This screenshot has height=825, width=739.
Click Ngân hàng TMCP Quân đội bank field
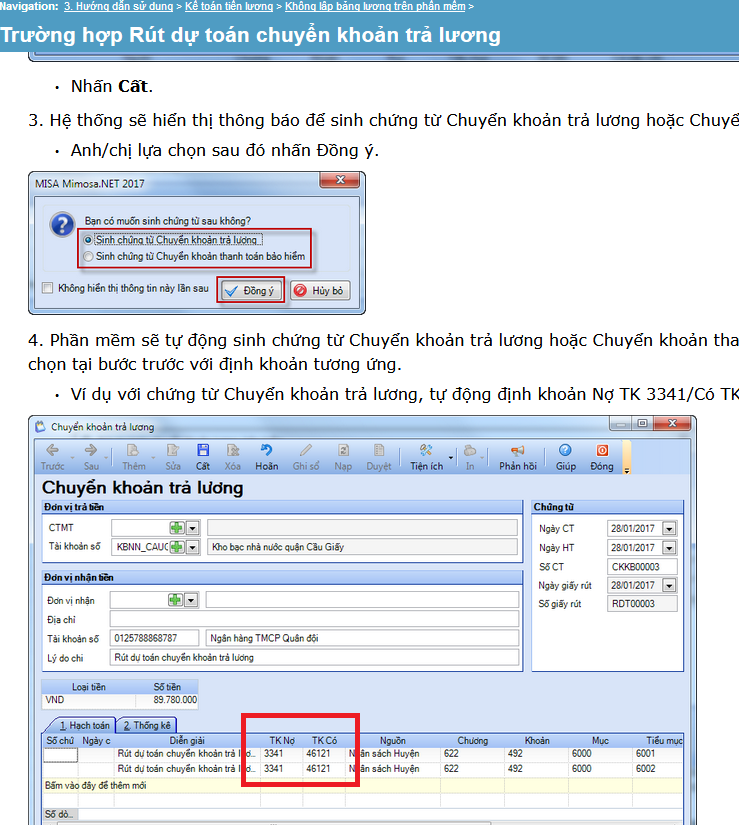[x=362, y=638]
